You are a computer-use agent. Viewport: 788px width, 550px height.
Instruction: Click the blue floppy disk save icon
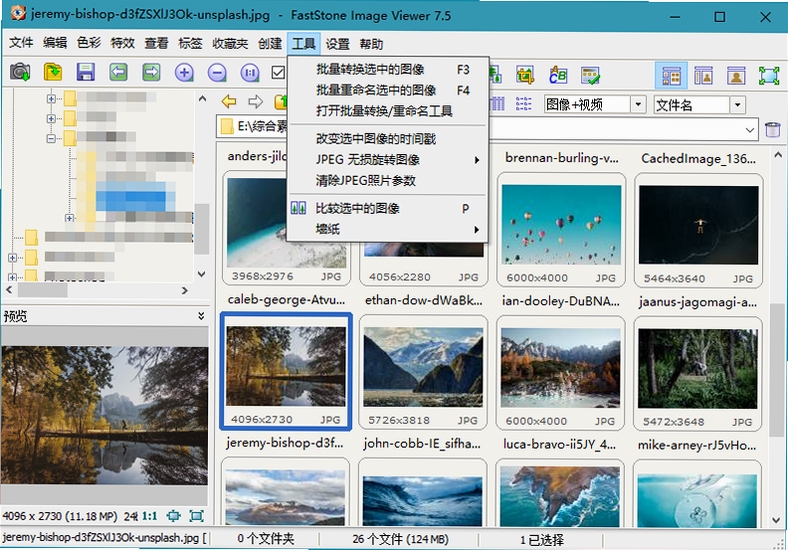pos(85,72)
